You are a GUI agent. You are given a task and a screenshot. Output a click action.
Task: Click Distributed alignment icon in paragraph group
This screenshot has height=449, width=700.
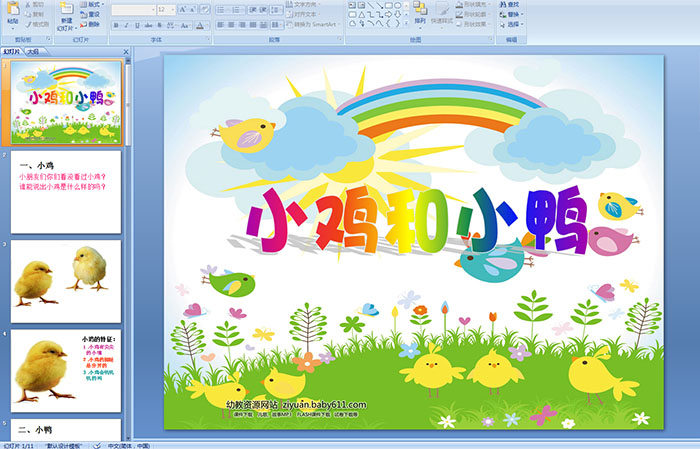(263, 25)
